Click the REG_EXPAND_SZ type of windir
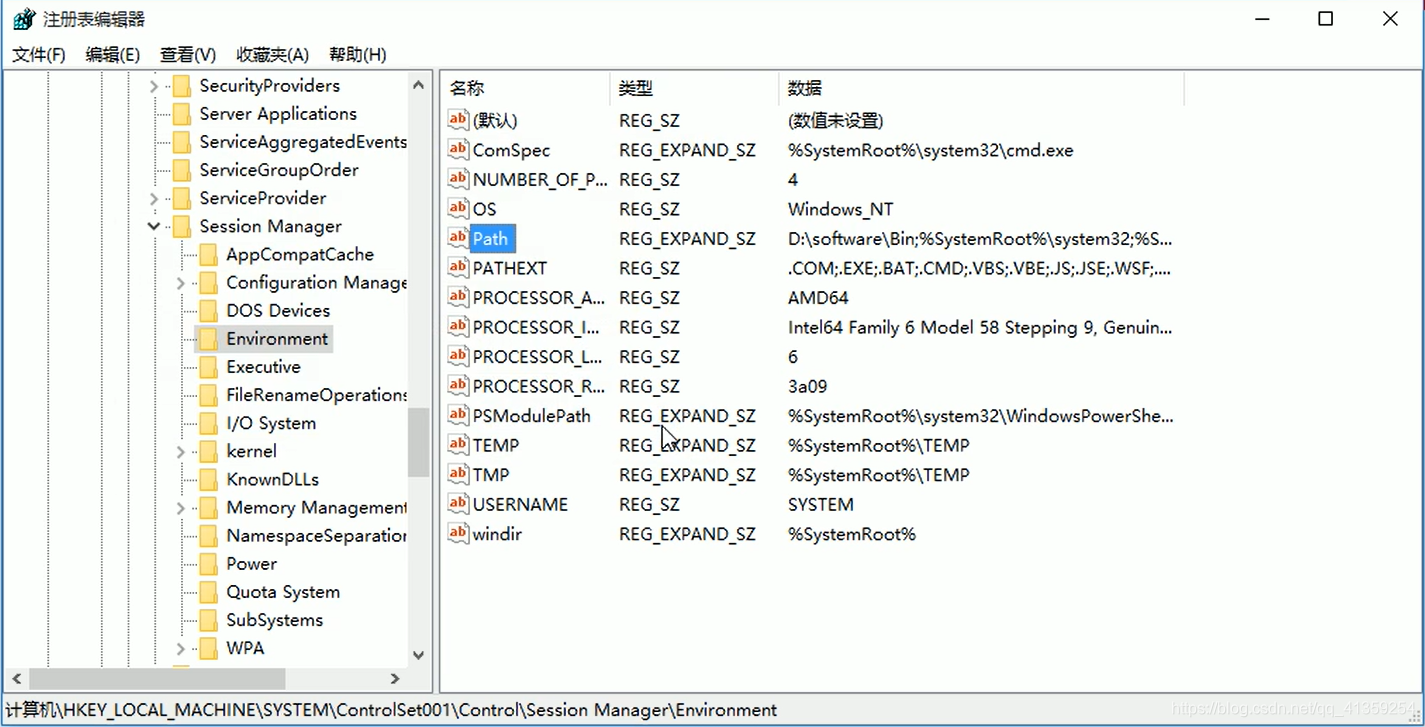Image resolution: width=1425 pixels, height=727 pixels. pyautogui.click(x=687, y=533)
